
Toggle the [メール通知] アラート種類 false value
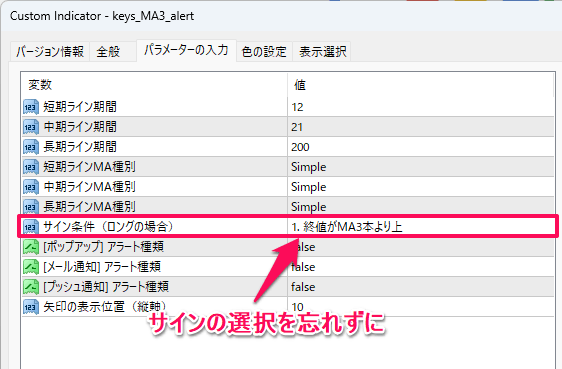point(421,267)
